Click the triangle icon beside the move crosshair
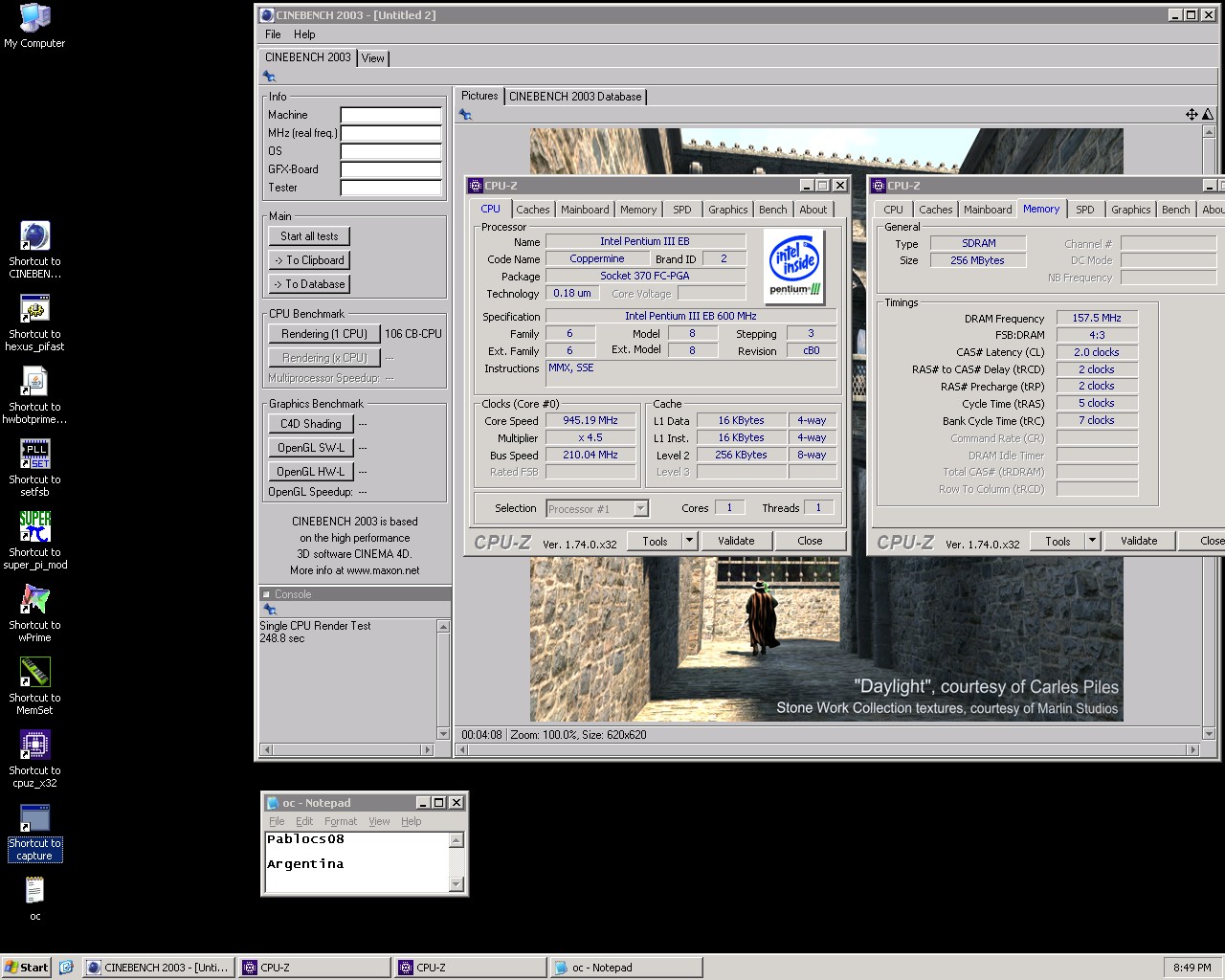1225x980 pixels. pyautogui.click(x=1207, y=114)
